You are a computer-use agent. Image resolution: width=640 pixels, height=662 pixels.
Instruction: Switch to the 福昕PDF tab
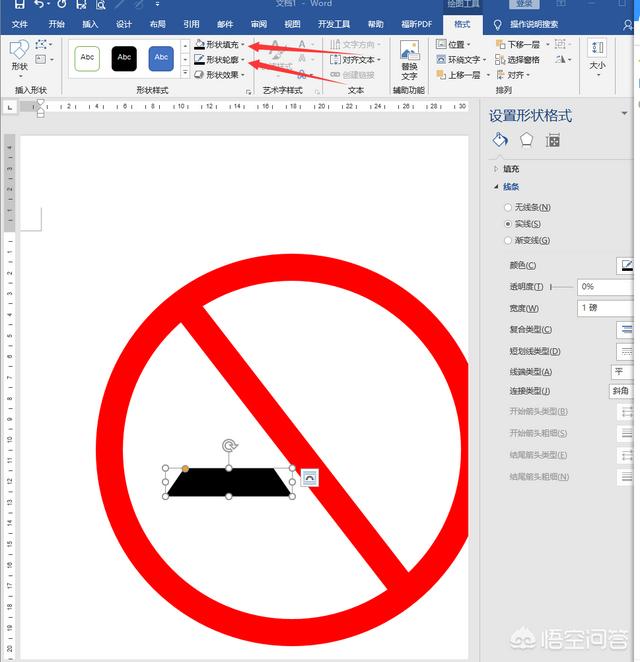(x=416, y=24)
